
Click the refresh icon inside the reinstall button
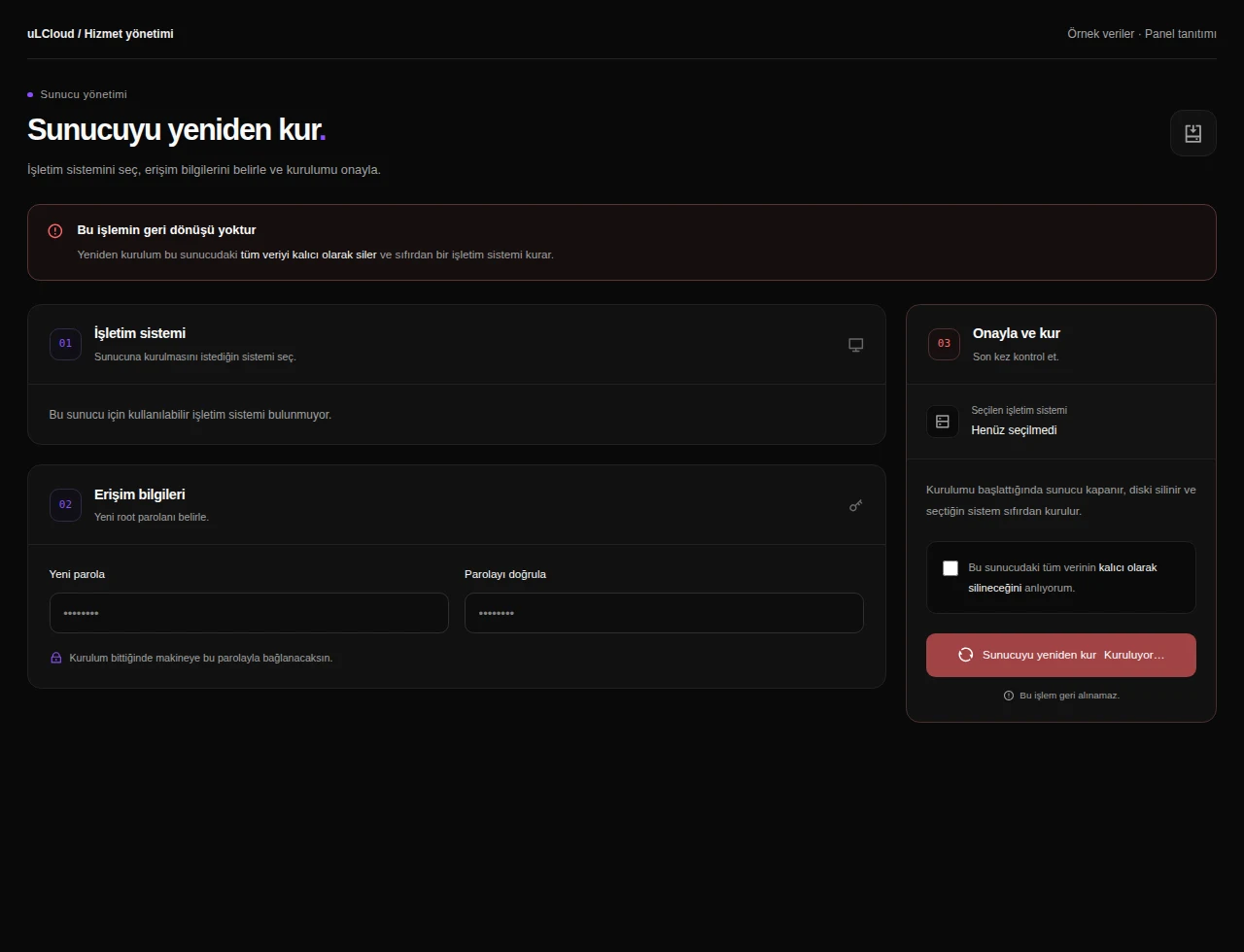965,655
